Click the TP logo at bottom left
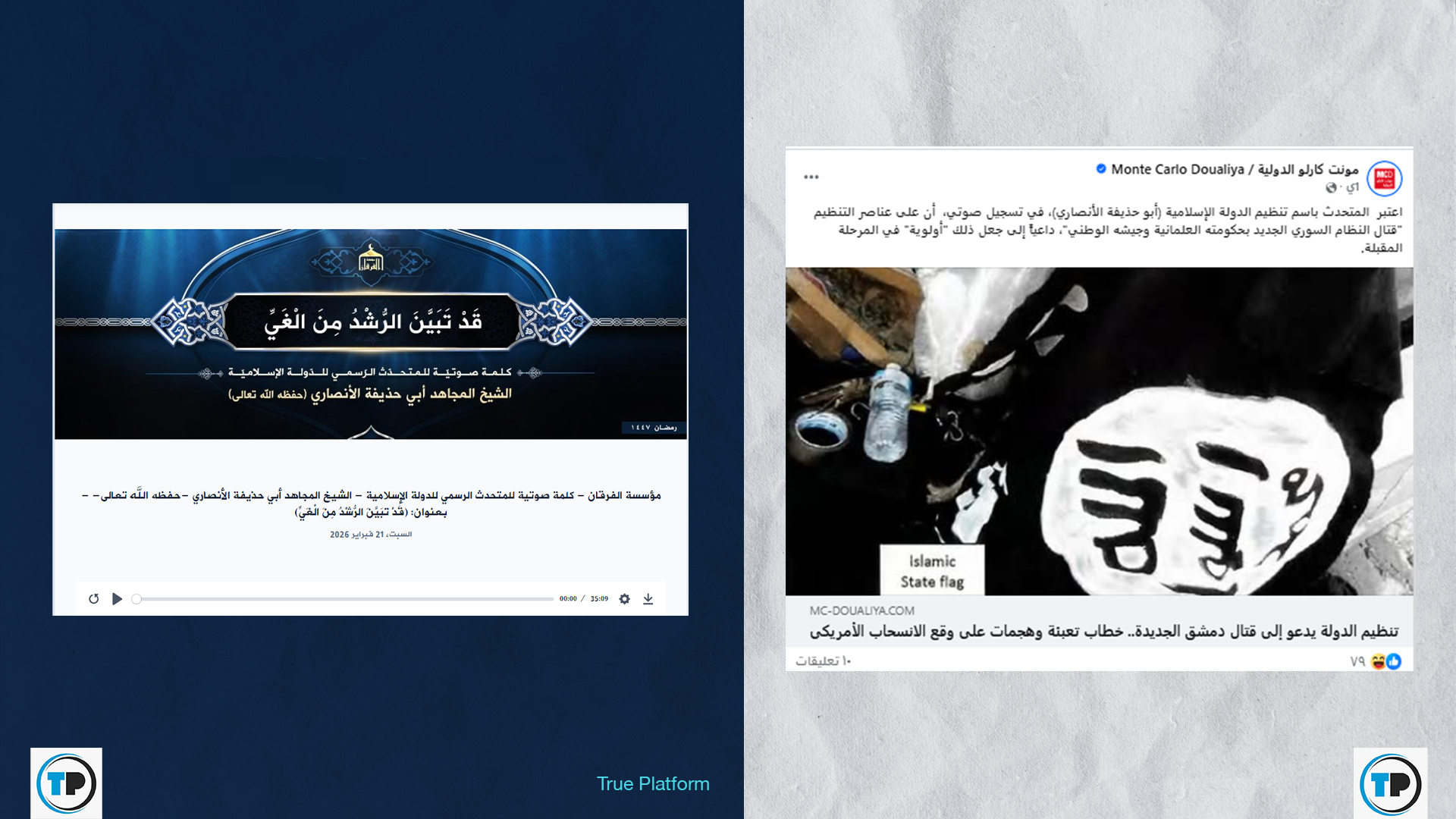Screen dimensions: 1456x819 [66, 783]
